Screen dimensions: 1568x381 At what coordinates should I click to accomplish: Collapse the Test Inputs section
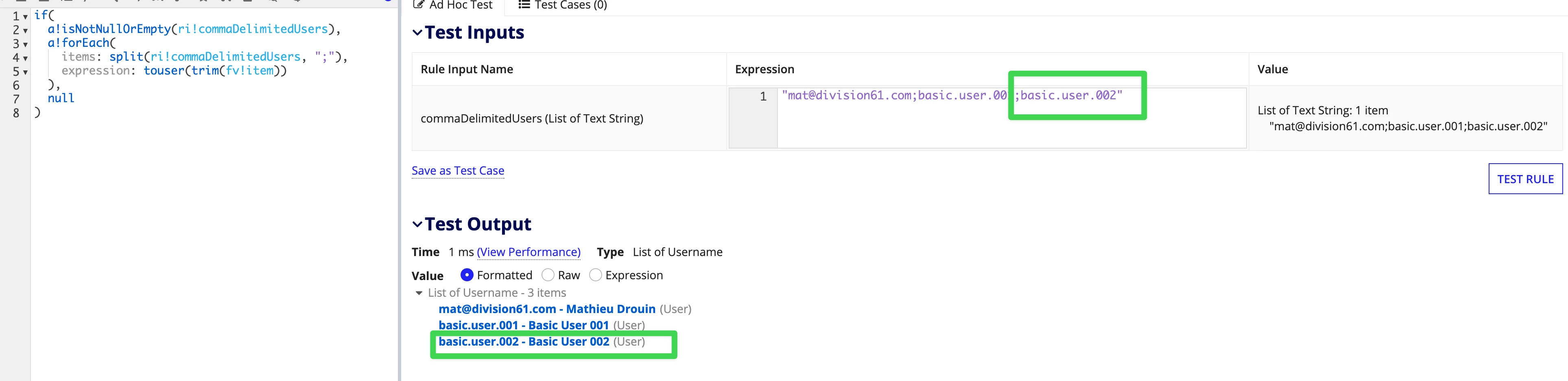417,32
